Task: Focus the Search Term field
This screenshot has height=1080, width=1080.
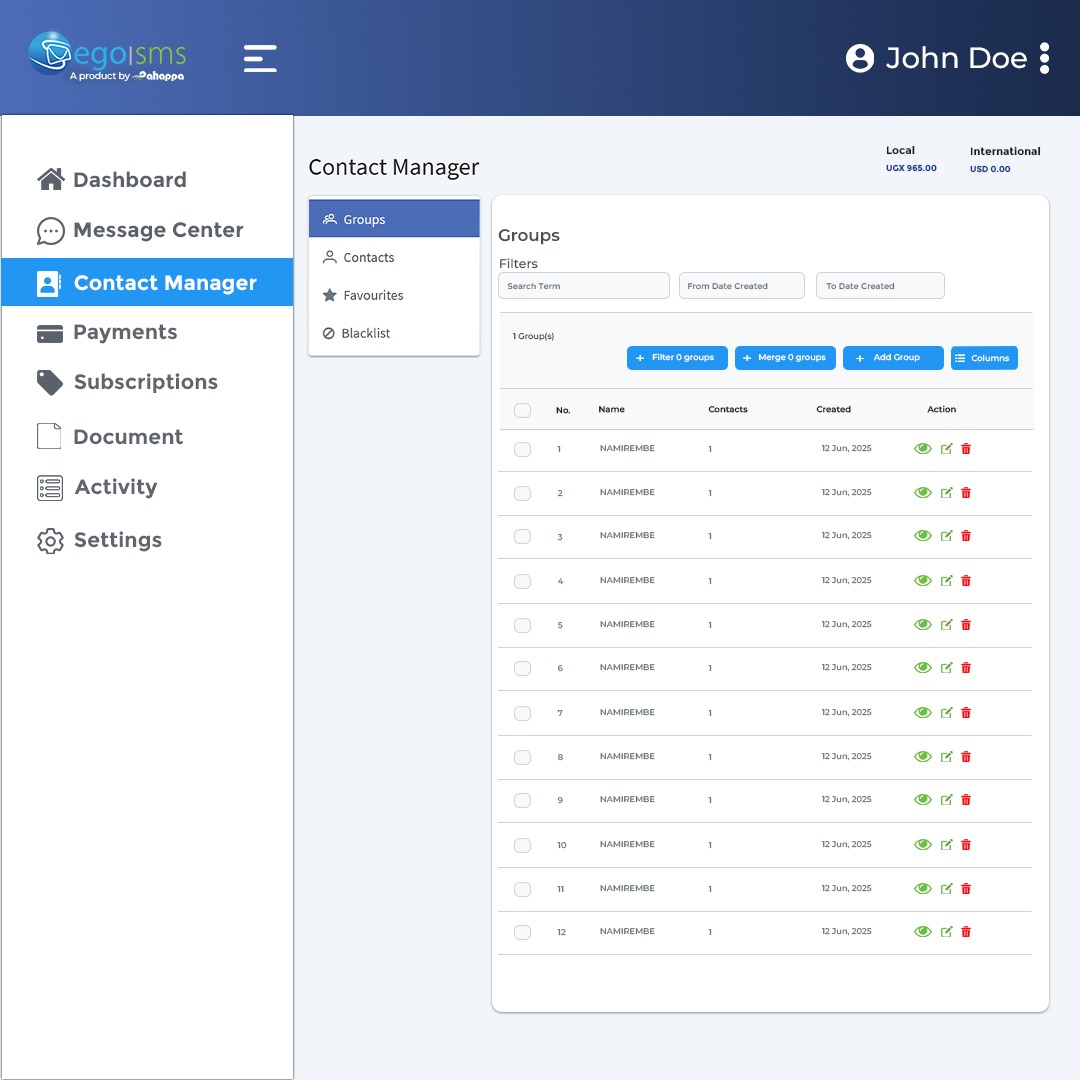Action: coord(583,286)
